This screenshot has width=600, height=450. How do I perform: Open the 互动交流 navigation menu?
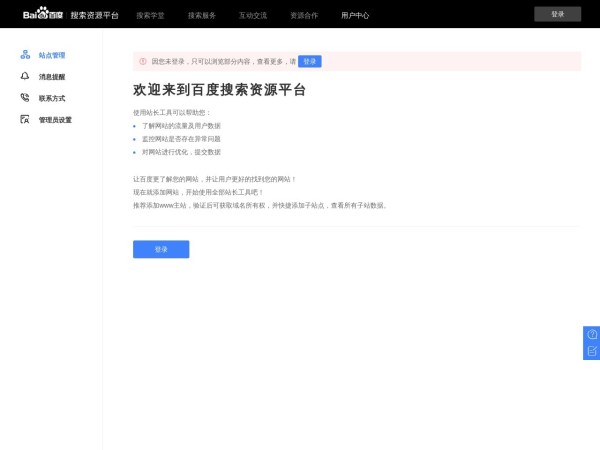(253, 16)
